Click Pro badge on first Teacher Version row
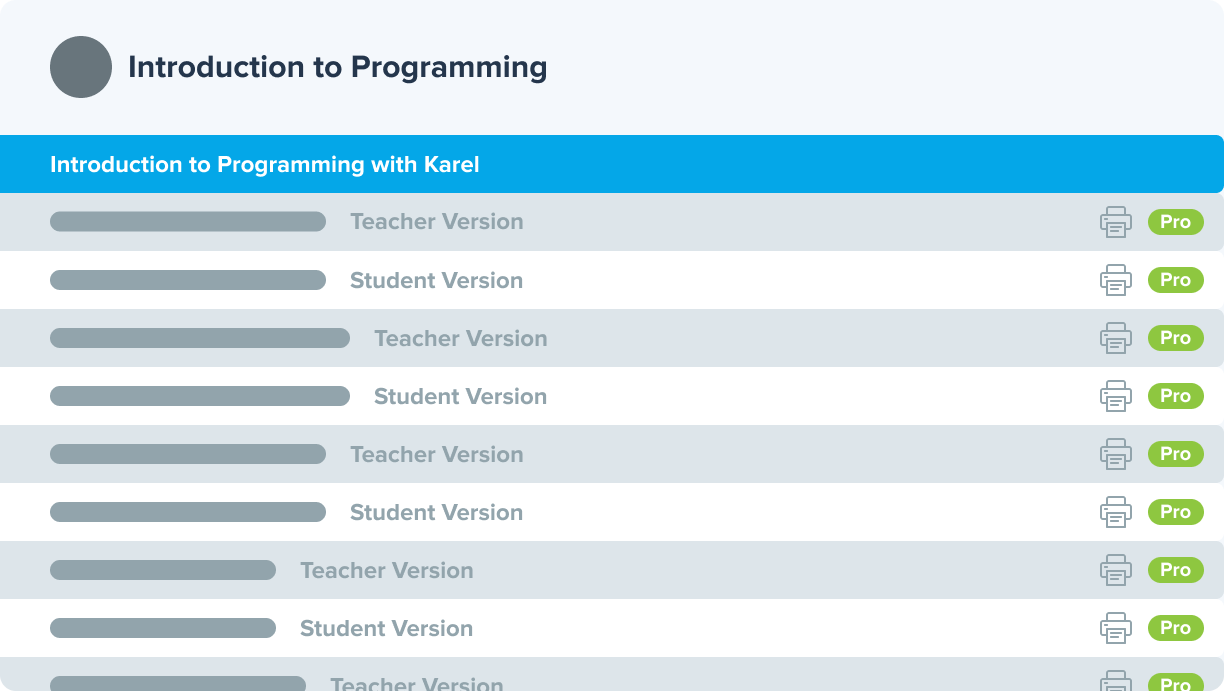Image resolution: width=1224 pixels, height=691 pixels. [1175, 222]
